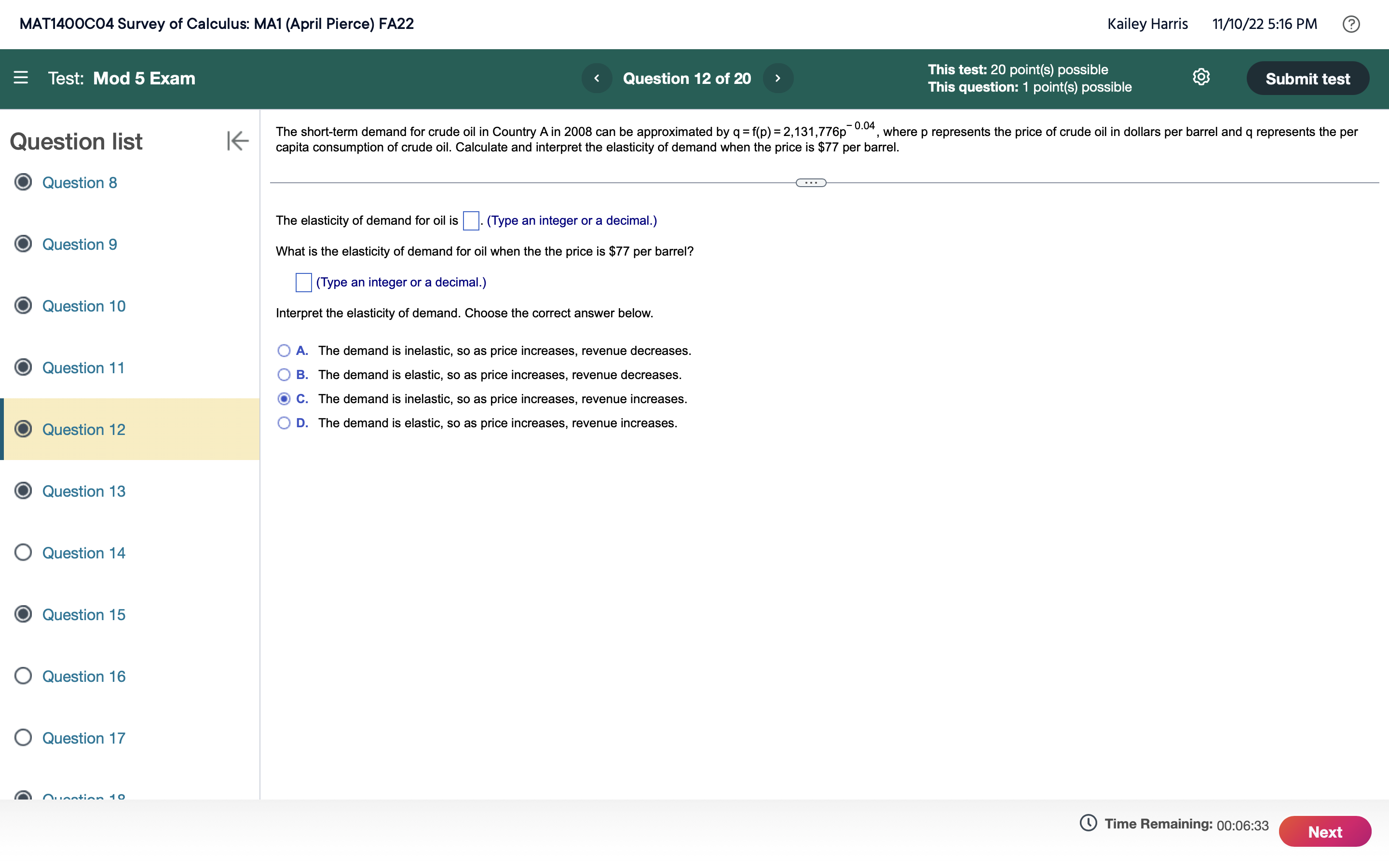The image size is (1389, 868).
Task: Click the elasticity of demand answer box
Action: coord(470,220)
